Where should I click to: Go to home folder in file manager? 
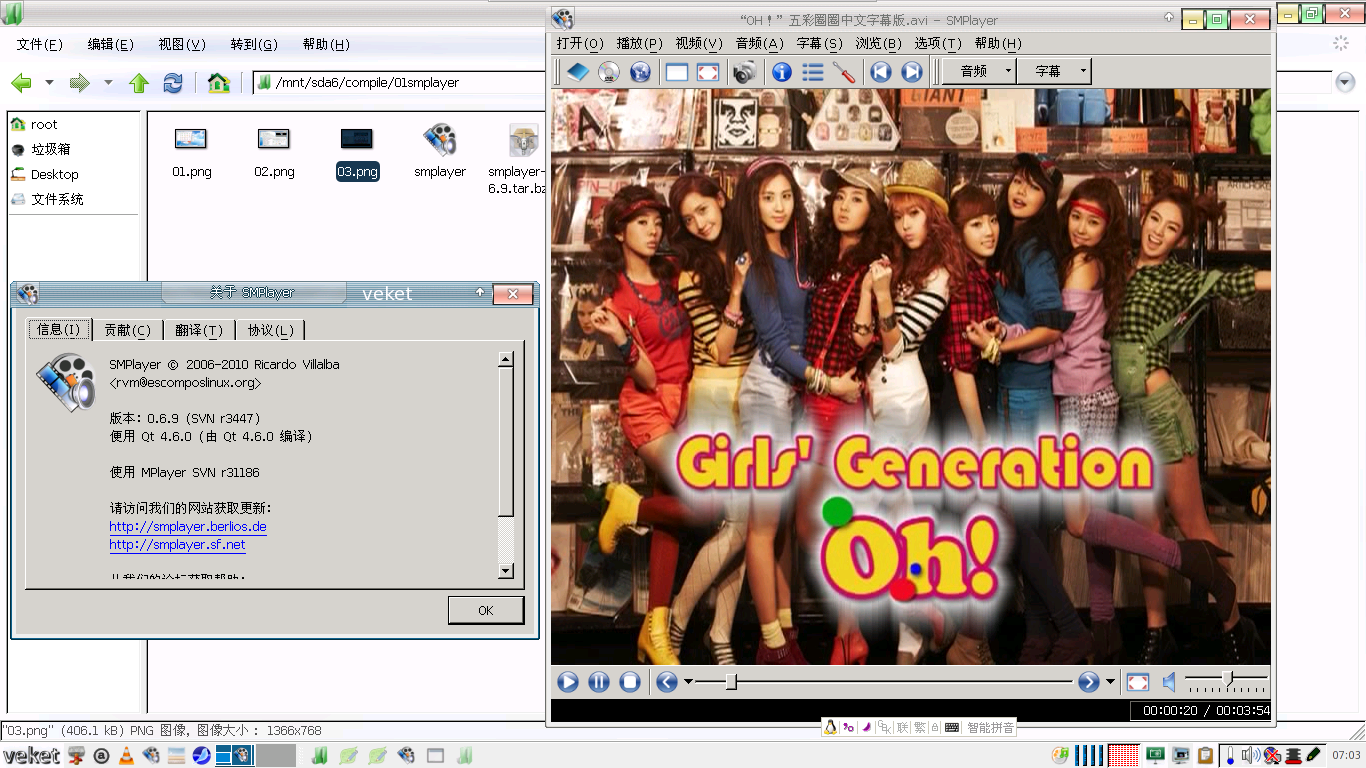[218, 83]
